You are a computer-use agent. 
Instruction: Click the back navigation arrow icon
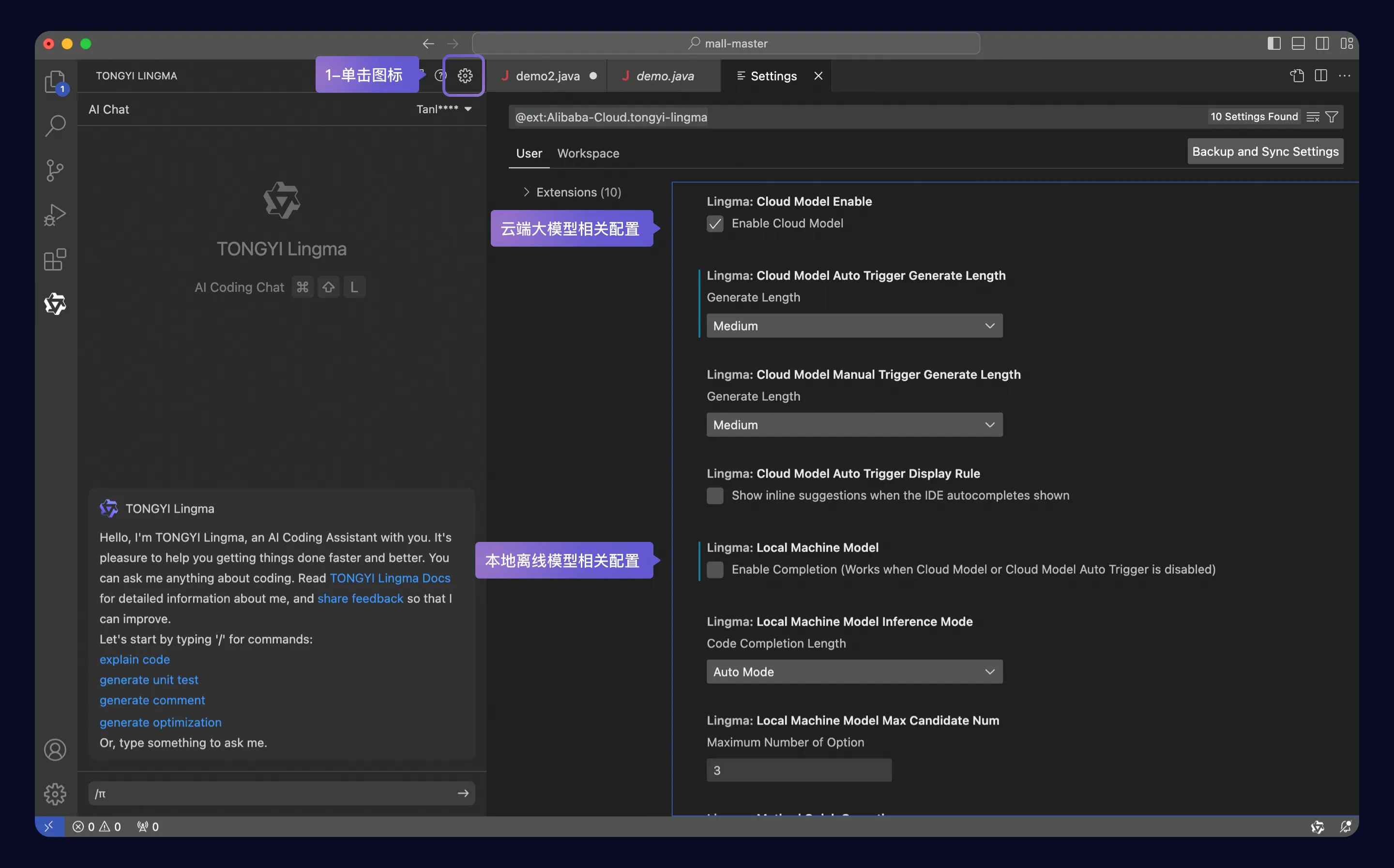coord(428,43)
